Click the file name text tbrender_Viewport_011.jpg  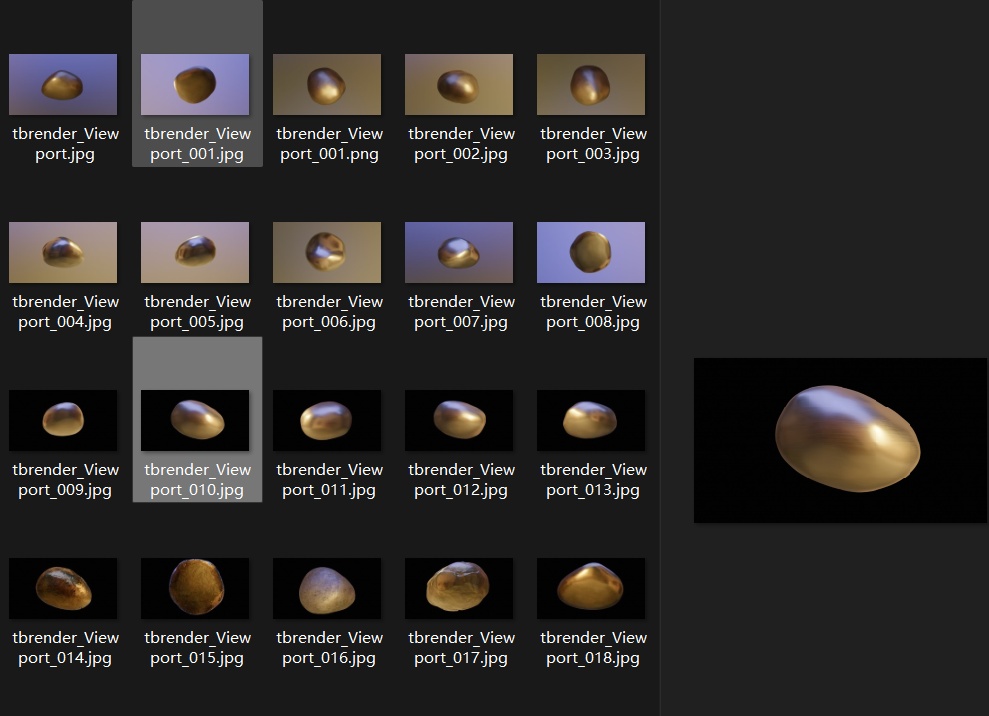pos(329,479)
